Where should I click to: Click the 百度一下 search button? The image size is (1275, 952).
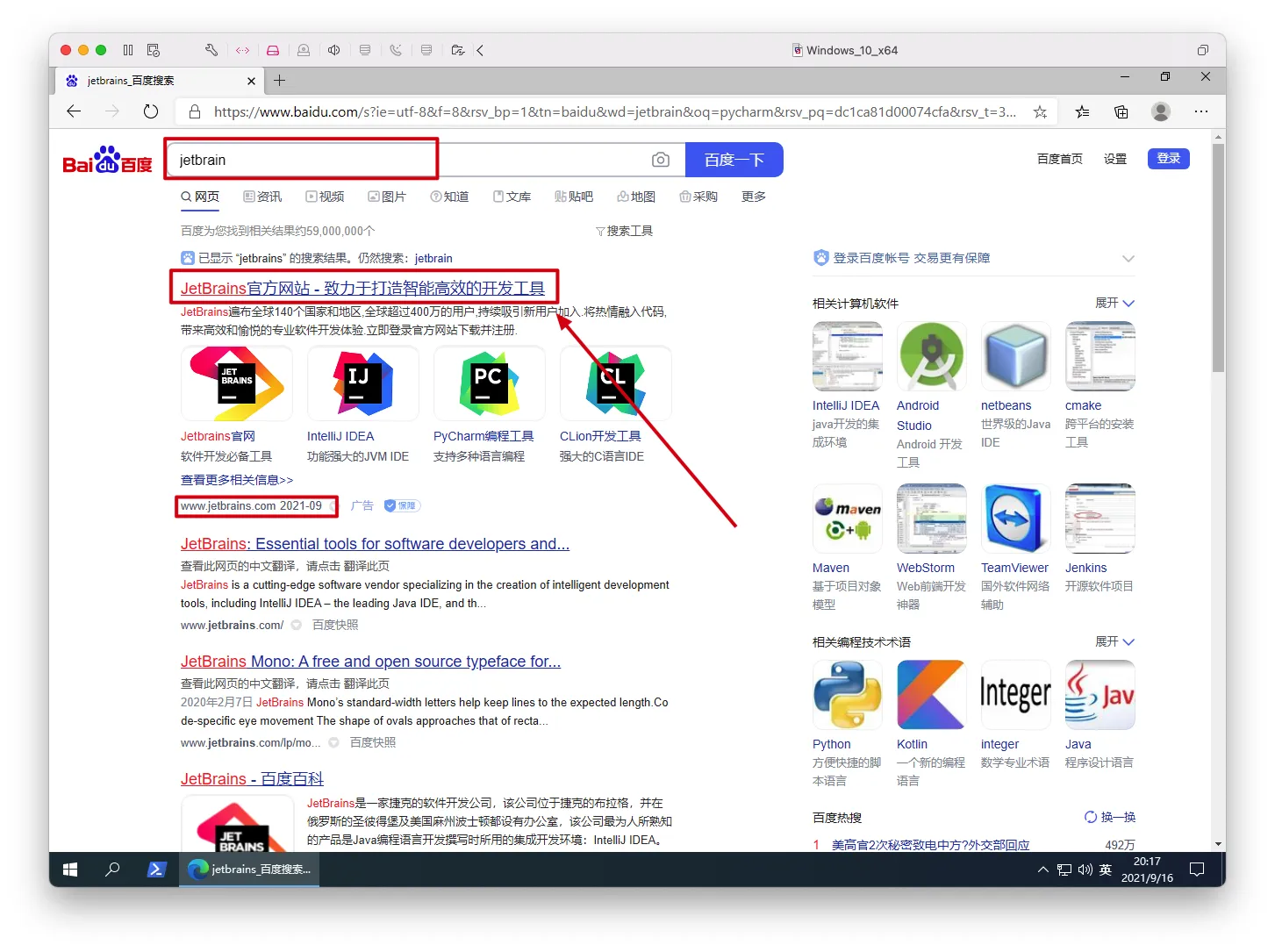click(x=734, y=160)
